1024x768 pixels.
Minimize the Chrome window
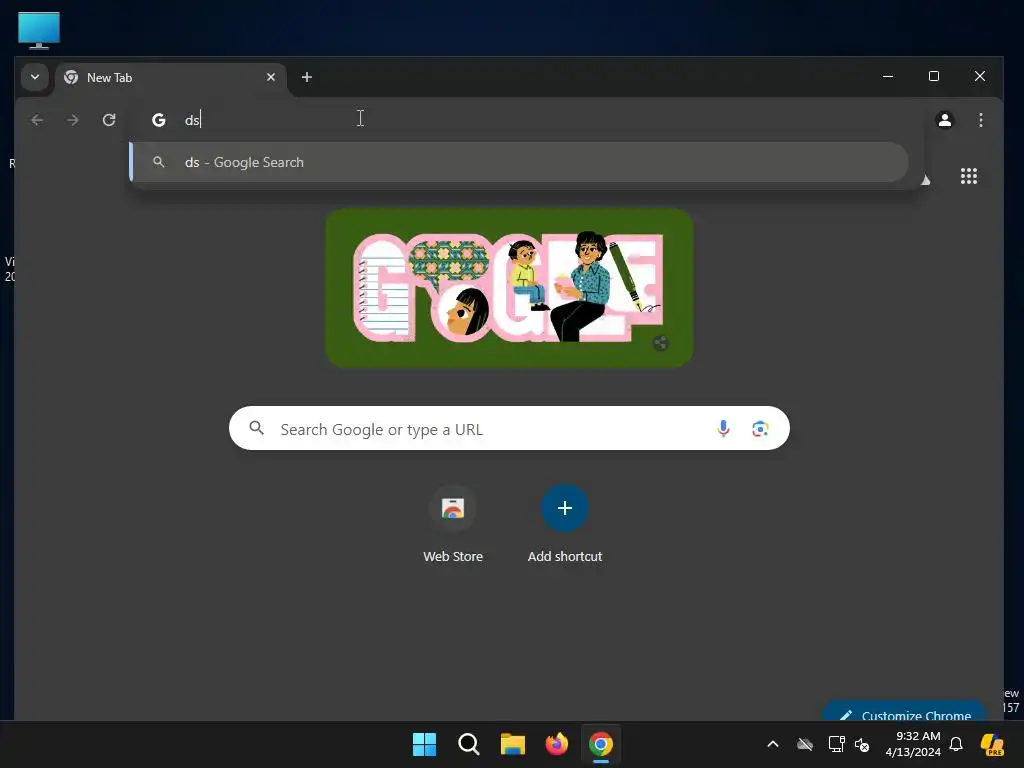pos(888,76)
